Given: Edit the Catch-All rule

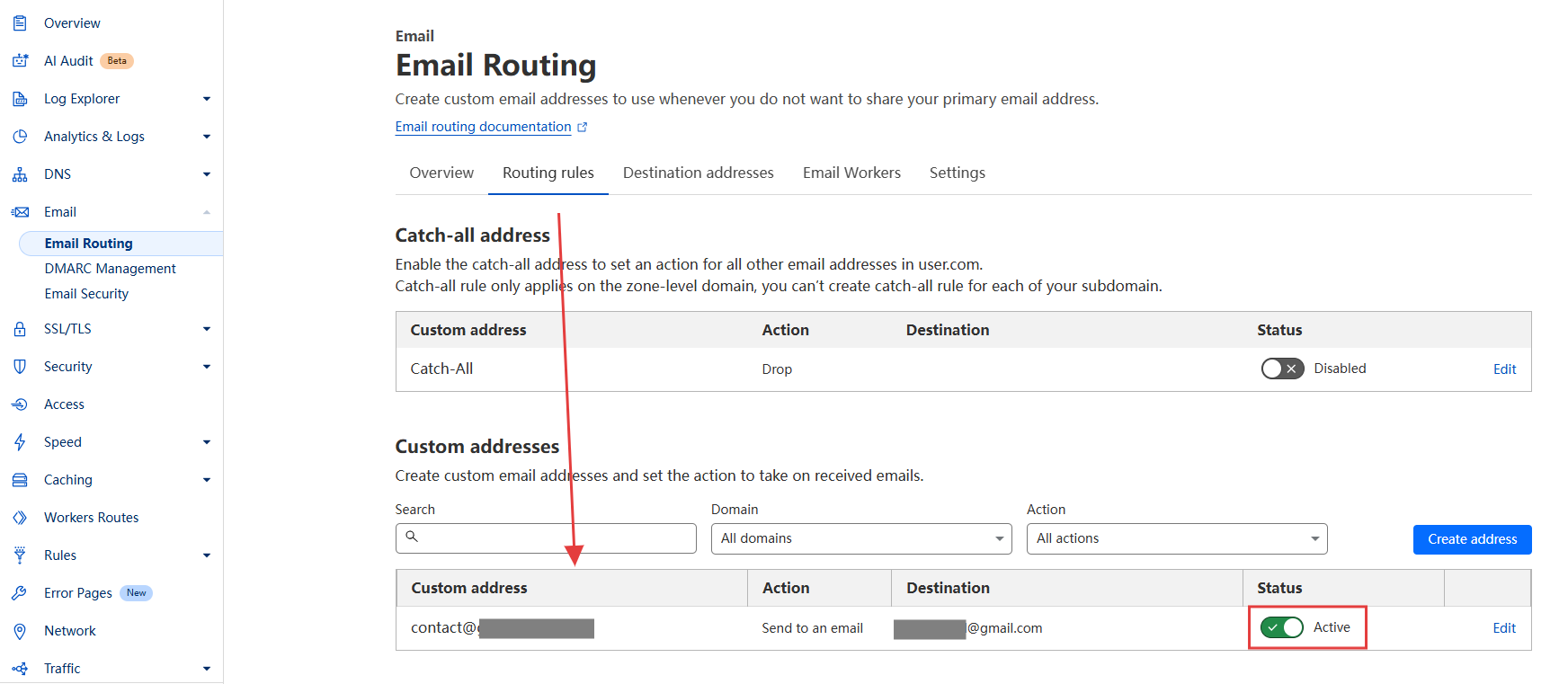Looking at the screenshot, I should tap(1503, 369).
